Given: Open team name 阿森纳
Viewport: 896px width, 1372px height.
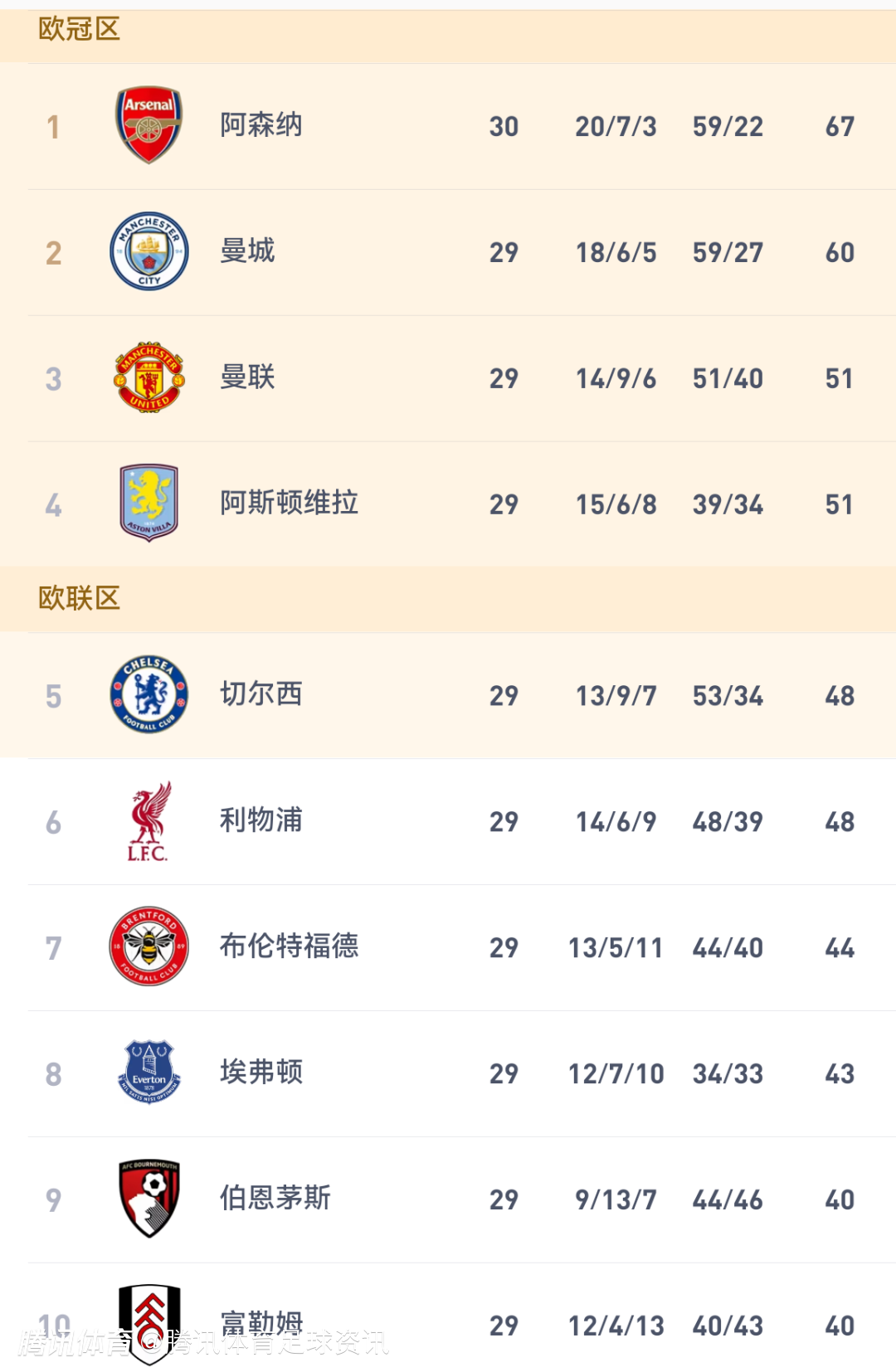Looking at the screenshot, I should pyautogui.click(x=261, y=125).
